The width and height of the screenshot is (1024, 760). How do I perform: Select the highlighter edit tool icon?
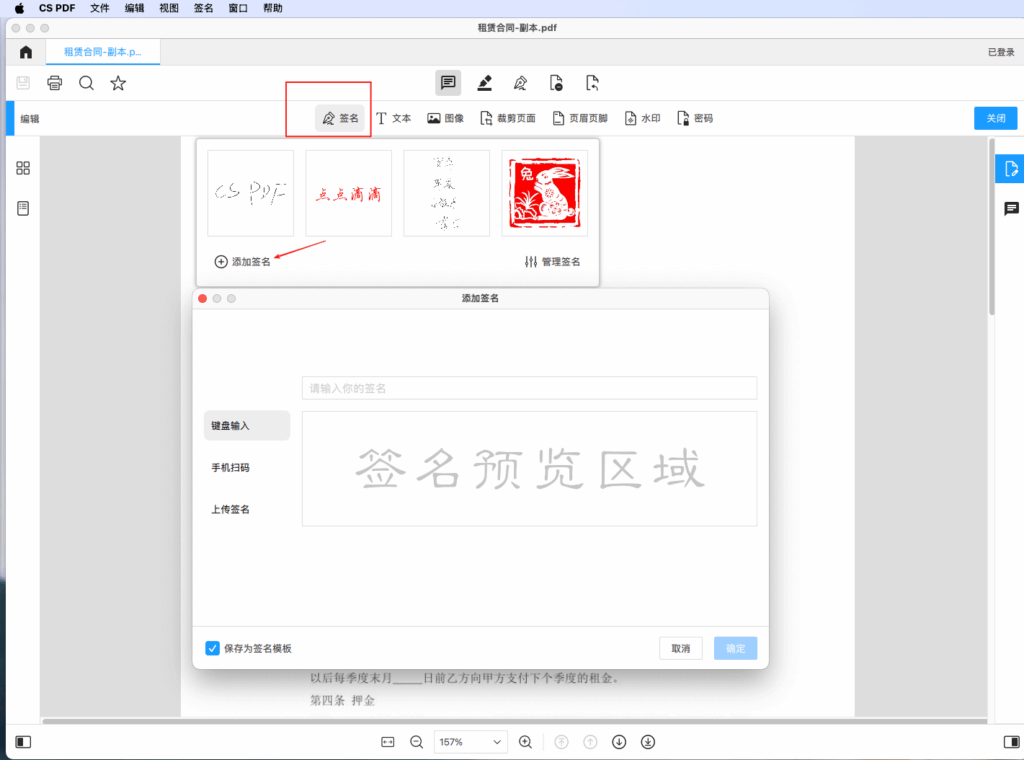[485, 83]
